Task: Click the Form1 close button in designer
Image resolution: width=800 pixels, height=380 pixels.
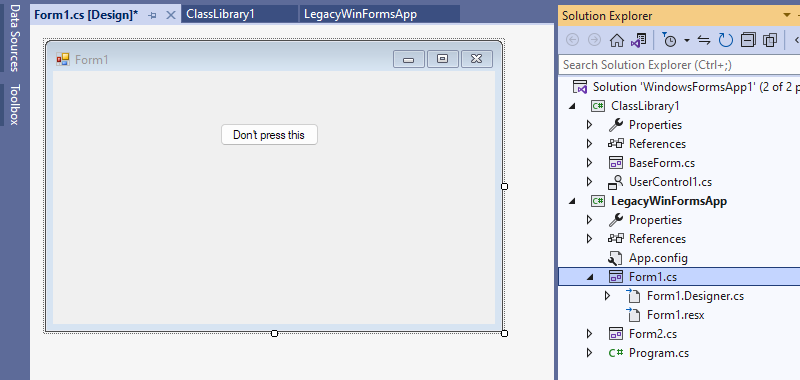Action: 477,59
